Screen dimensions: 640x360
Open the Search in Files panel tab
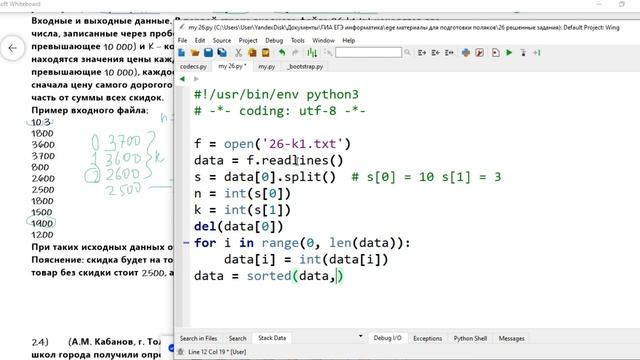pos(198,338)
